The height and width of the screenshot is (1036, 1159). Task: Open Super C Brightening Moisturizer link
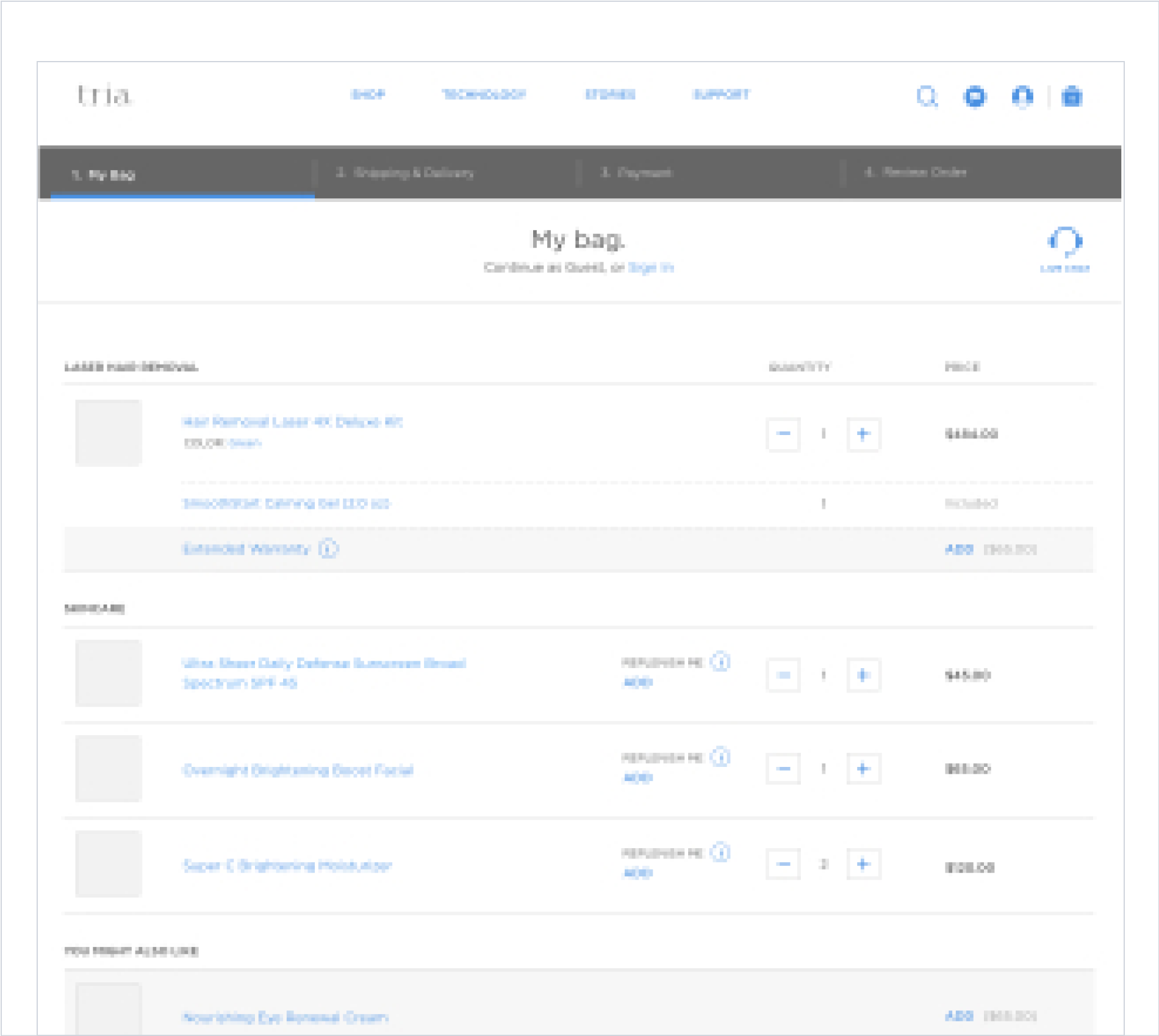(287, 865)
